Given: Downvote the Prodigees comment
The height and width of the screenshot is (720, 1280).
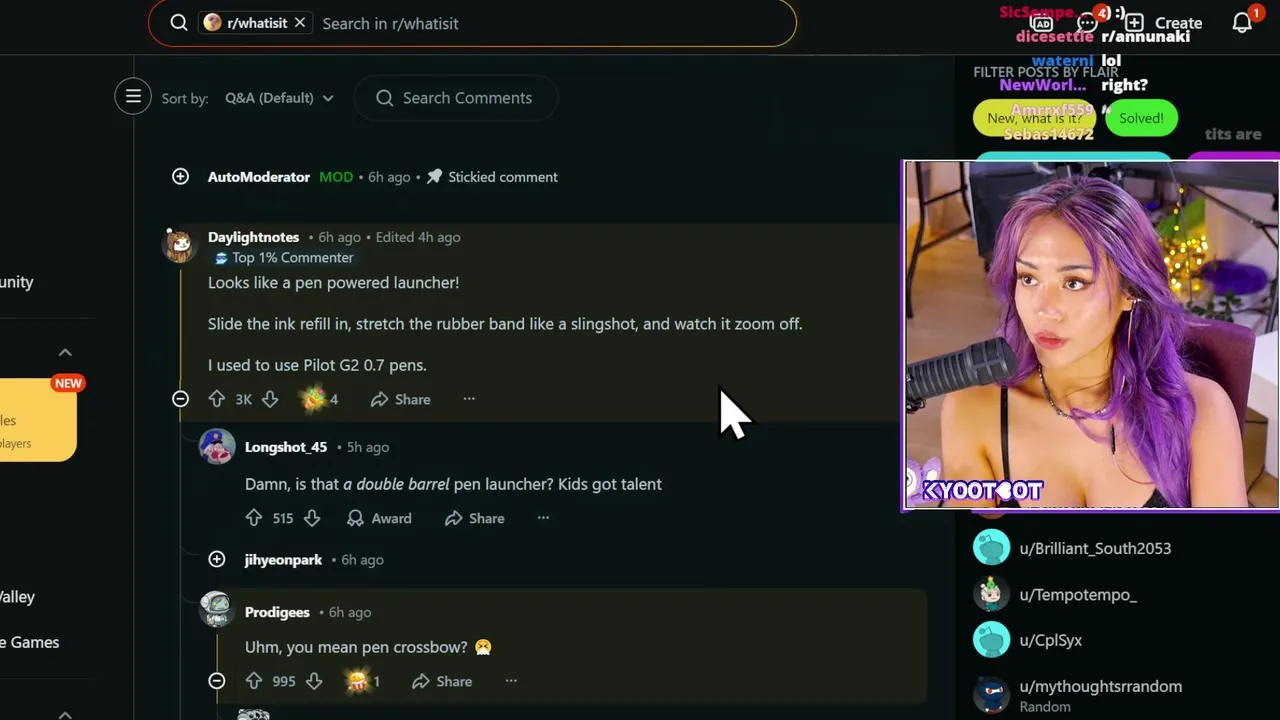Looking at the screenshot, I should pos(314,681).
